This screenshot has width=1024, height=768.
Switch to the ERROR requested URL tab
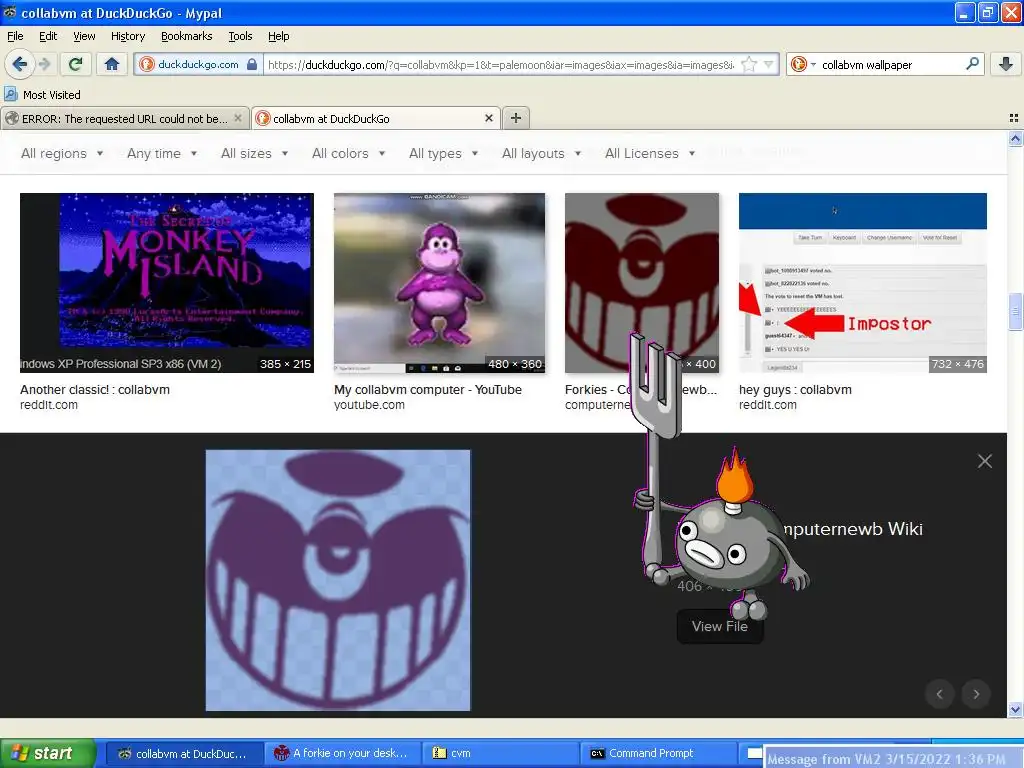[124, 118]
